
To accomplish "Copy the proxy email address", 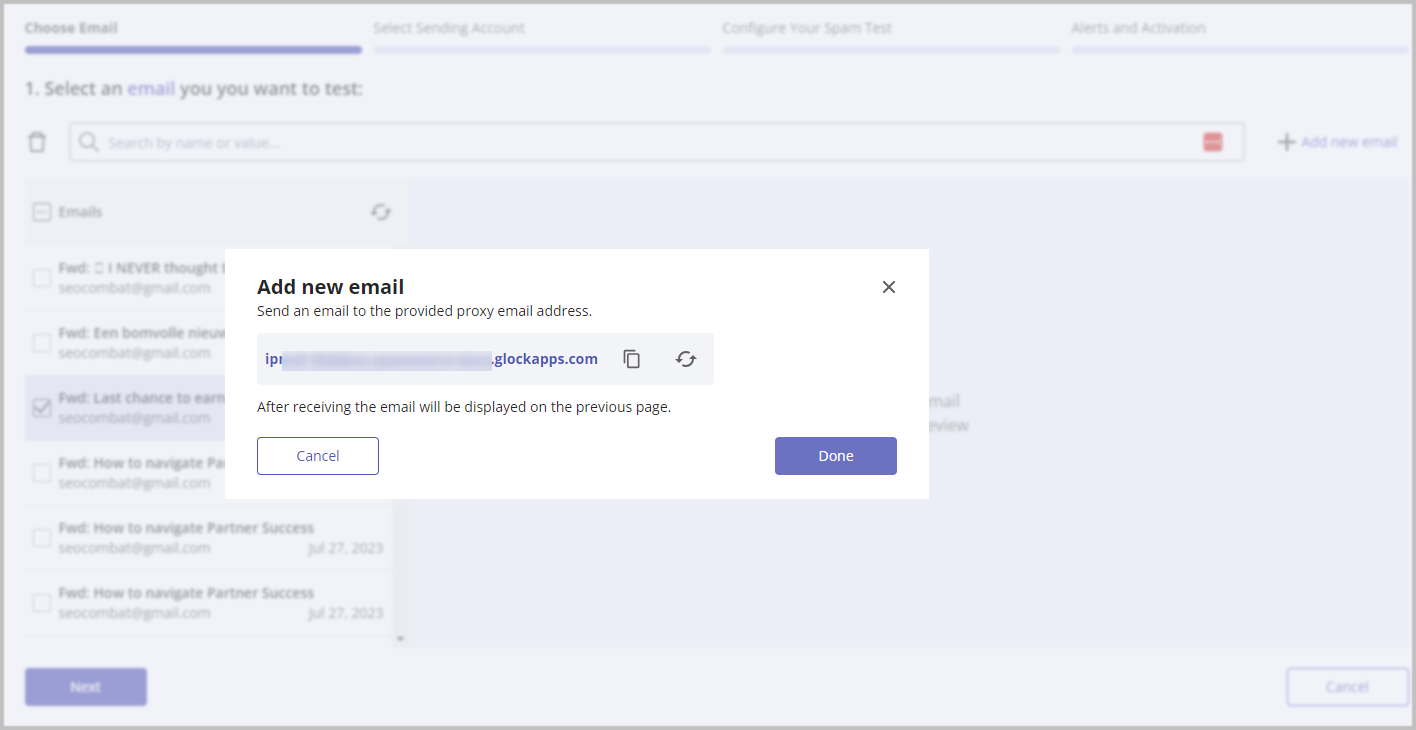I will click(x=632, y=359).
